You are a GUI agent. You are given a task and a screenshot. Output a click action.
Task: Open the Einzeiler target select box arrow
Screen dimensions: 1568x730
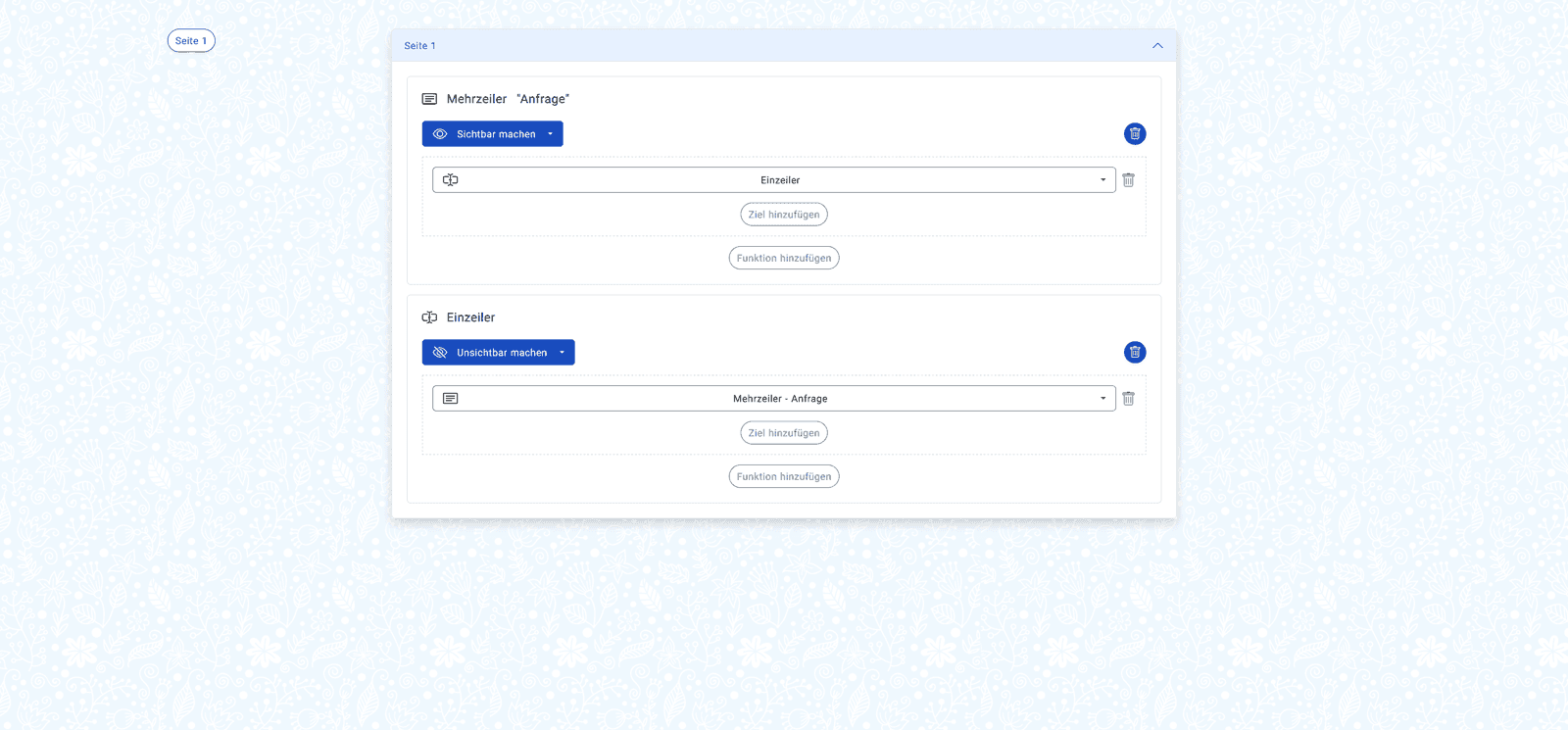1102,180
